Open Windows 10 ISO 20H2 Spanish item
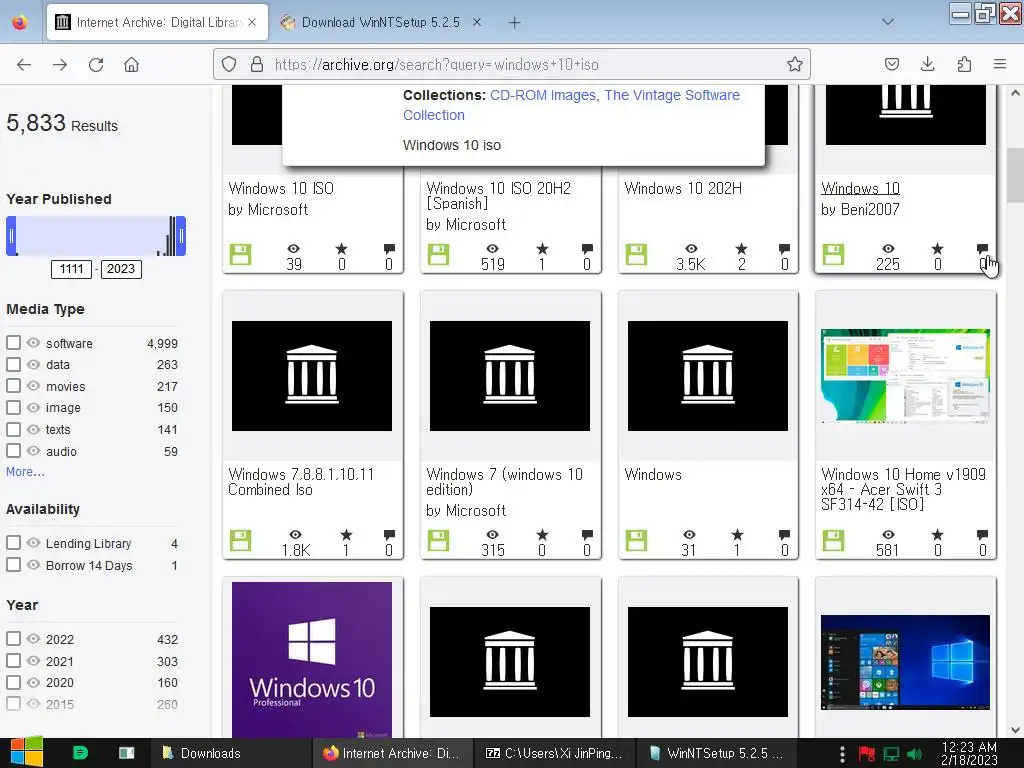This screenshot has width=1024, height=768. 498,196
